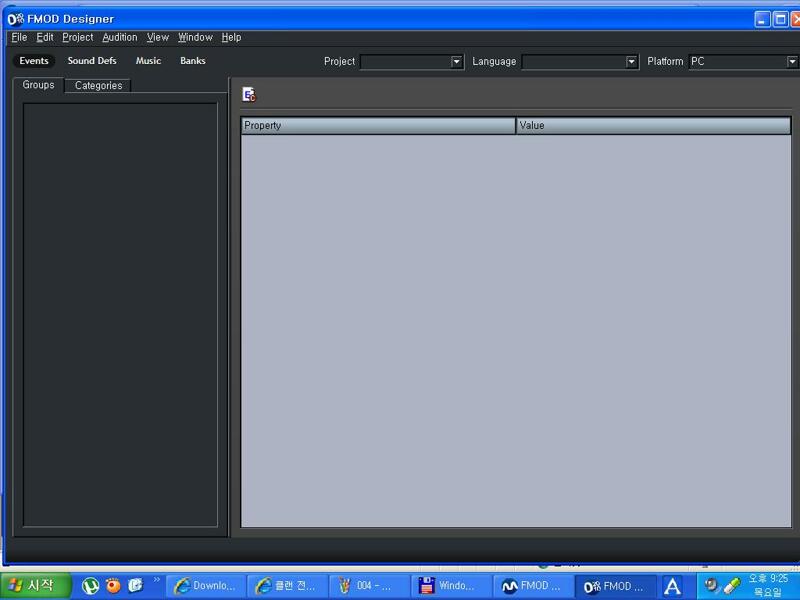Expand the Project dropdown
This screenshot has height=600, width=800.
[x=456, y=62]
